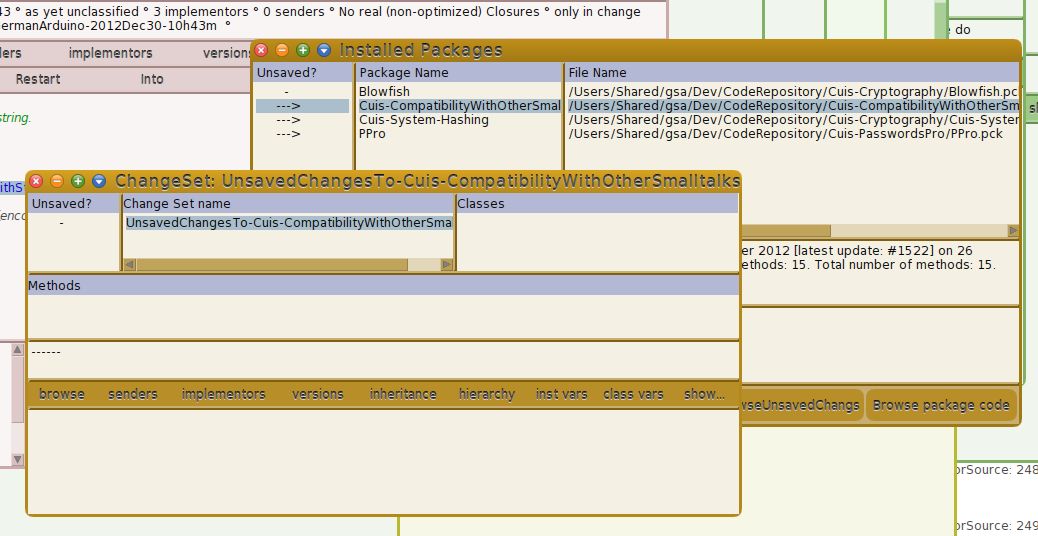
Task: Click the hierarchy button in ChangeSet window
Action: click(487, 395)
